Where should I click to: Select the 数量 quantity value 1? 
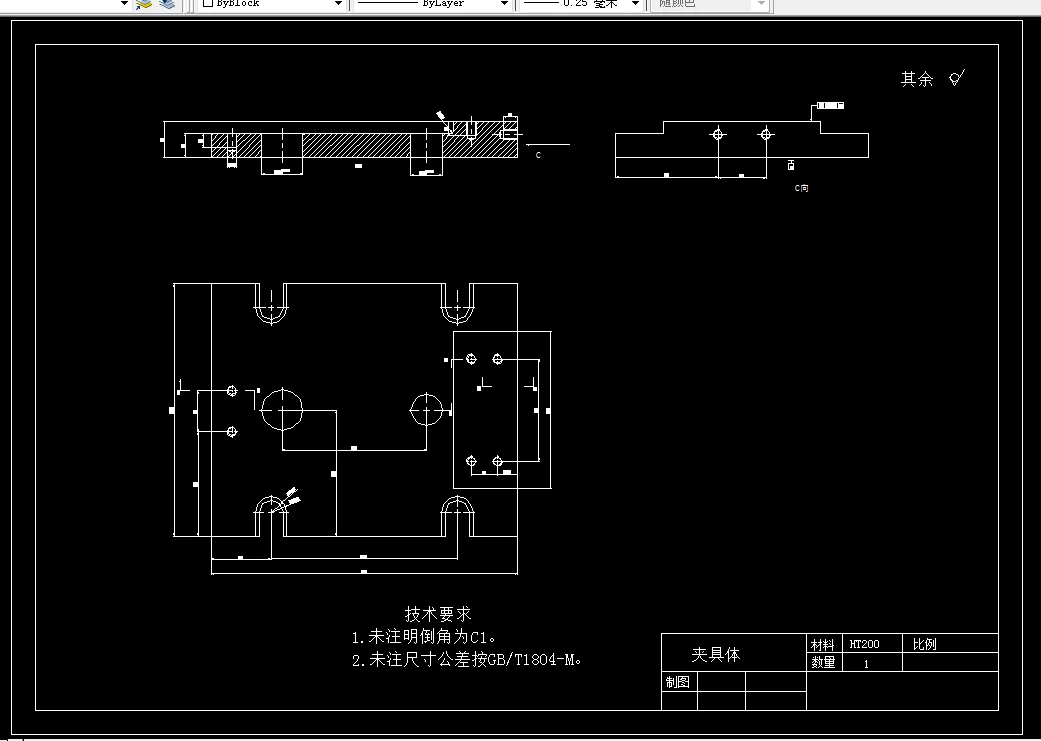(x=866, y=663)
